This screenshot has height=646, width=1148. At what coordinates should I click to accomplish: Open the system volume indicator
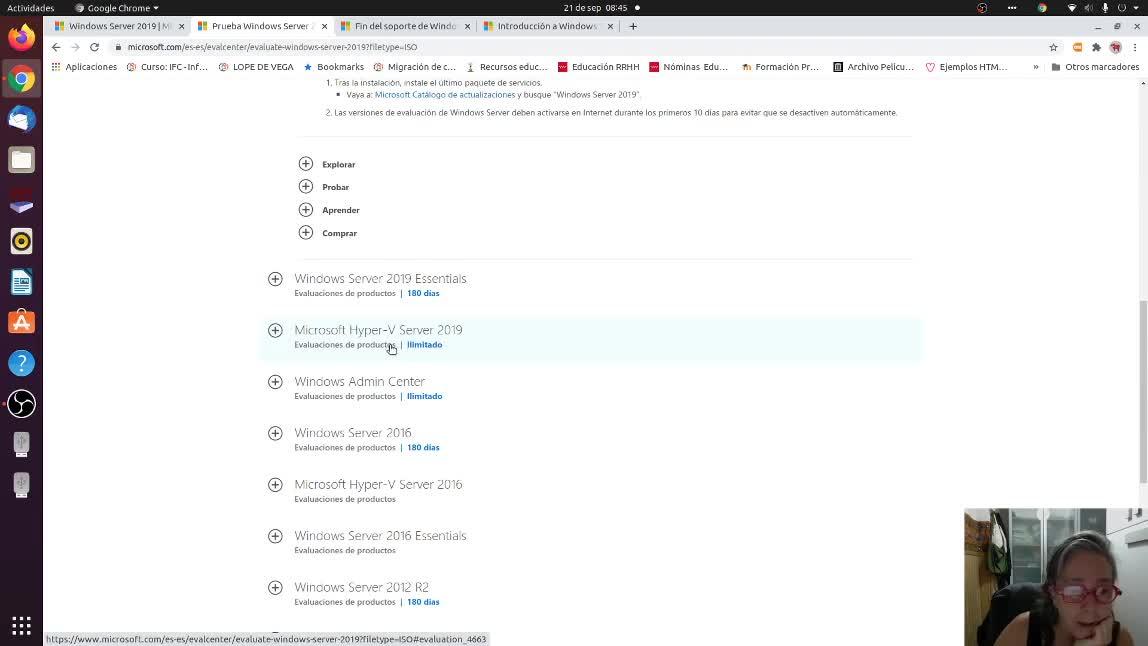(x=1089, y=8)
